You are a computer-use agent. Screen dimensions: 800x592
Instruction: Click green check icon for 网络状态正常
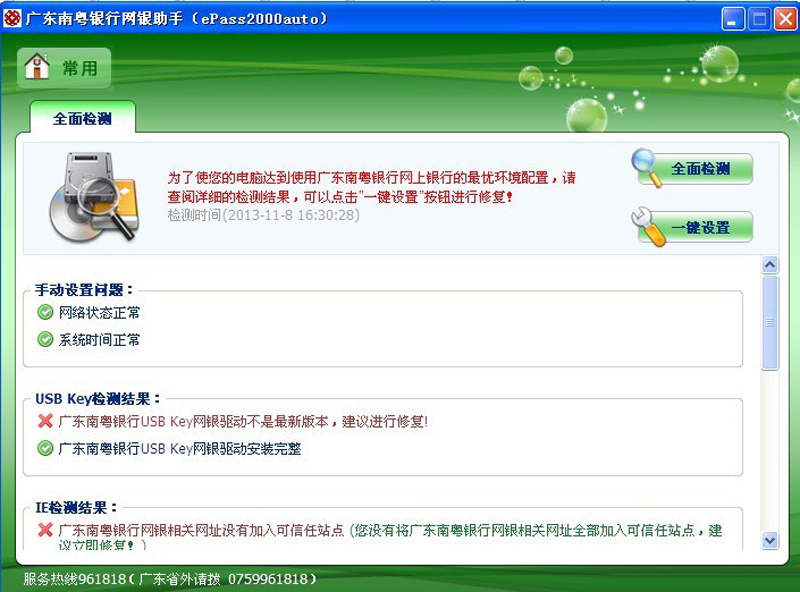(45, 312)
